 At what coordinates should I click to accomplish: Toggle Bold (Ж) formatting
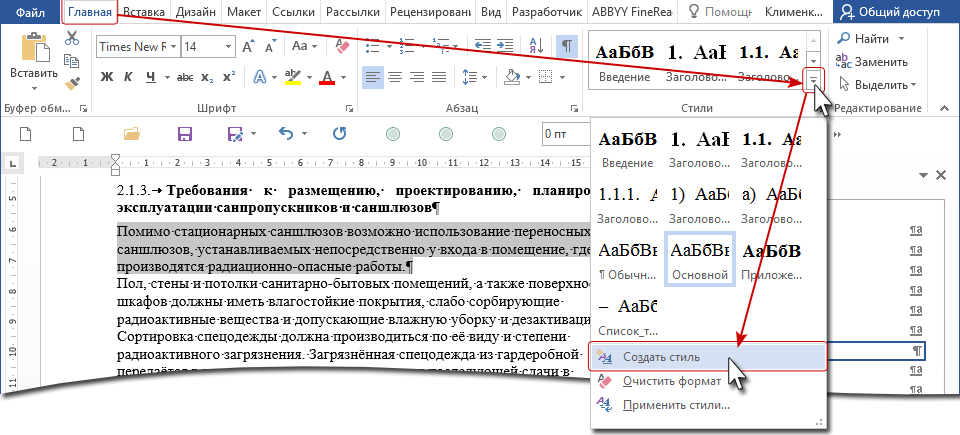point(107,77)
